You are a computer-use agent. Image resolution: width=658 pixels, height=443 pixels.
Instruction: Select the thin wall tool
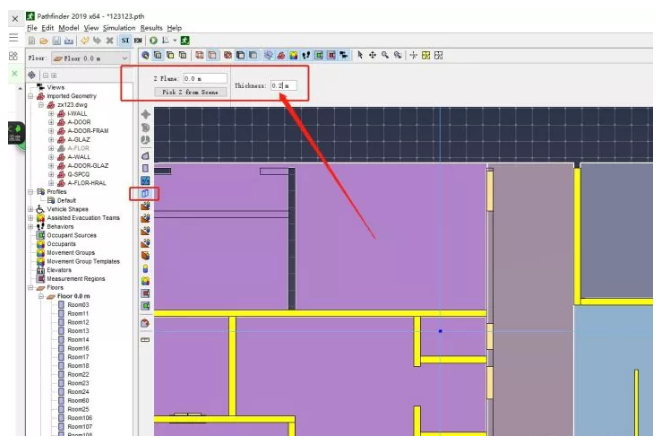145,181
